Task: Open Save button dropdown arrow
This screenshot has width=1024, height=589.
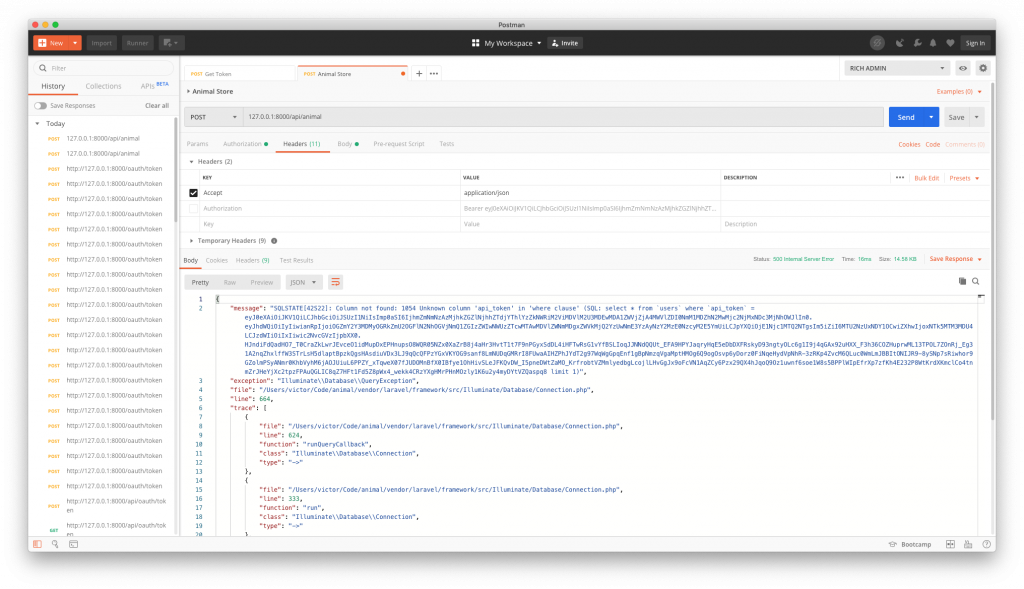Action: pyautogui.click(x=976, y=118)
